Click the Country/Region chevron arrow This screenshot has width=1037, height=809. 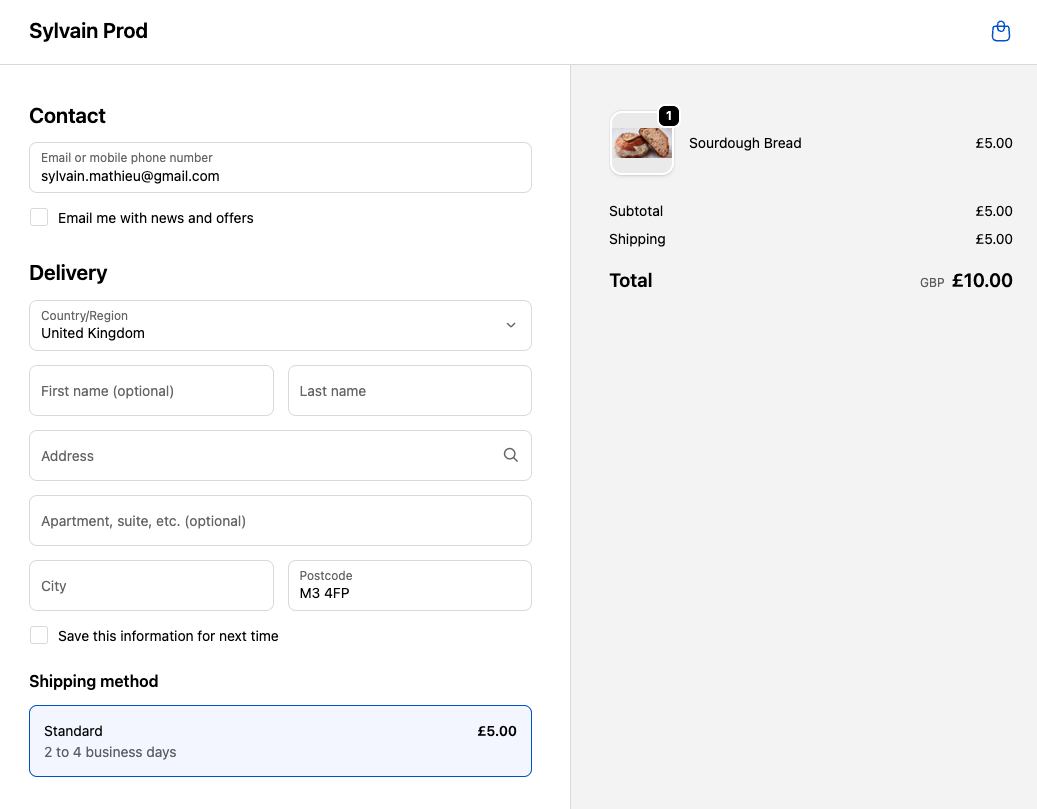(x=510, y=325)
